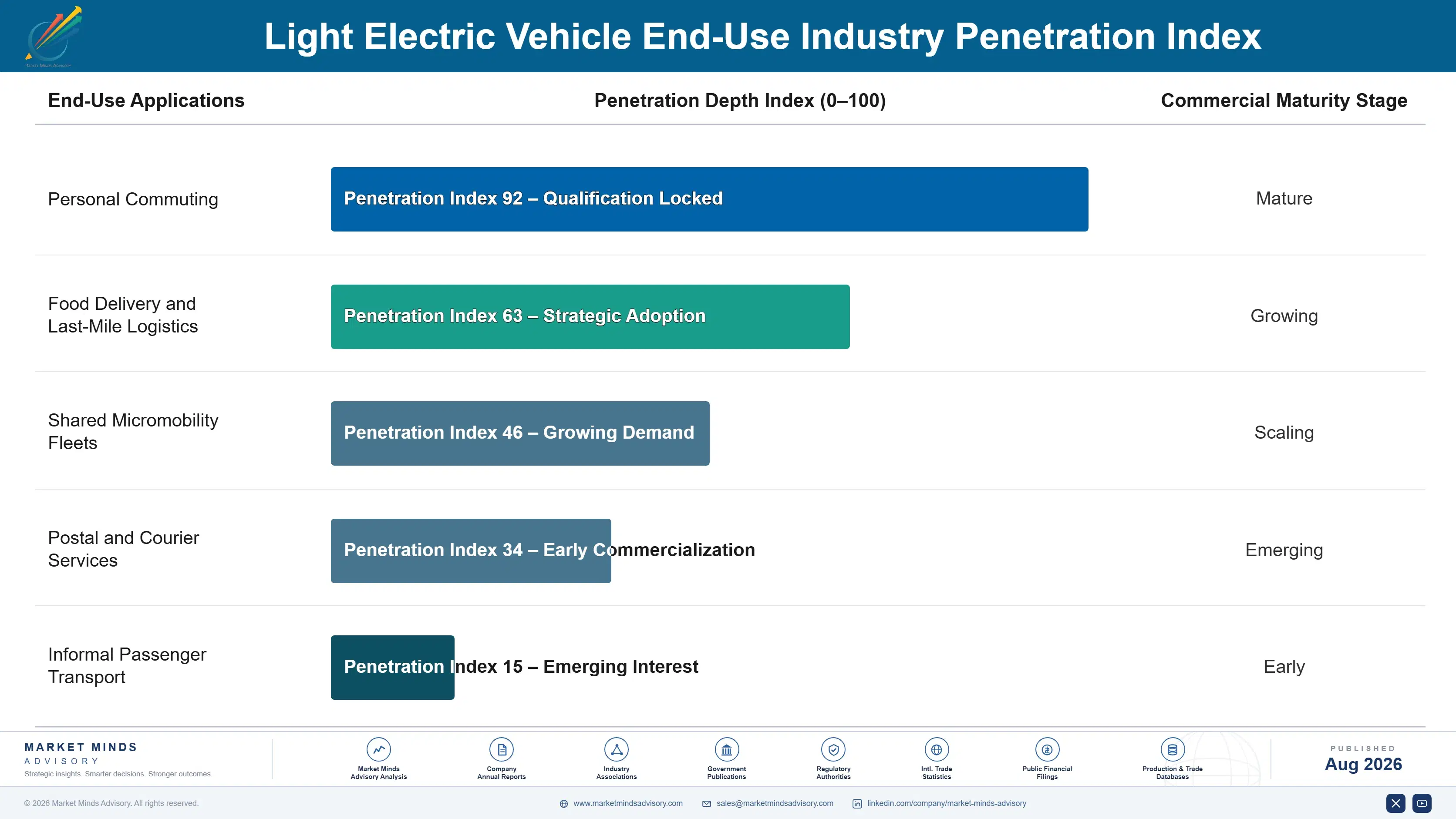Click the copyright notice '© 2026 Market Minds Advisory'
Screen dimensions: 1456x819
tap(111, 803)
